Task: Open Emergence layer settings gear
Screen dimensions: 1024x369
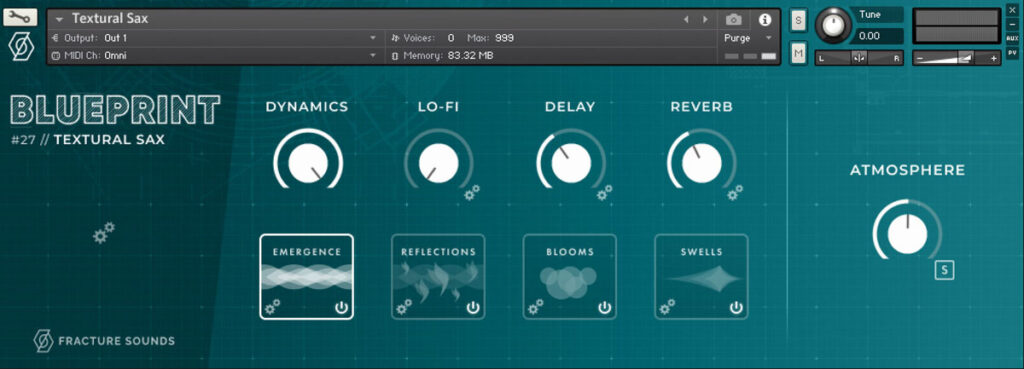Action: (272, 307)
